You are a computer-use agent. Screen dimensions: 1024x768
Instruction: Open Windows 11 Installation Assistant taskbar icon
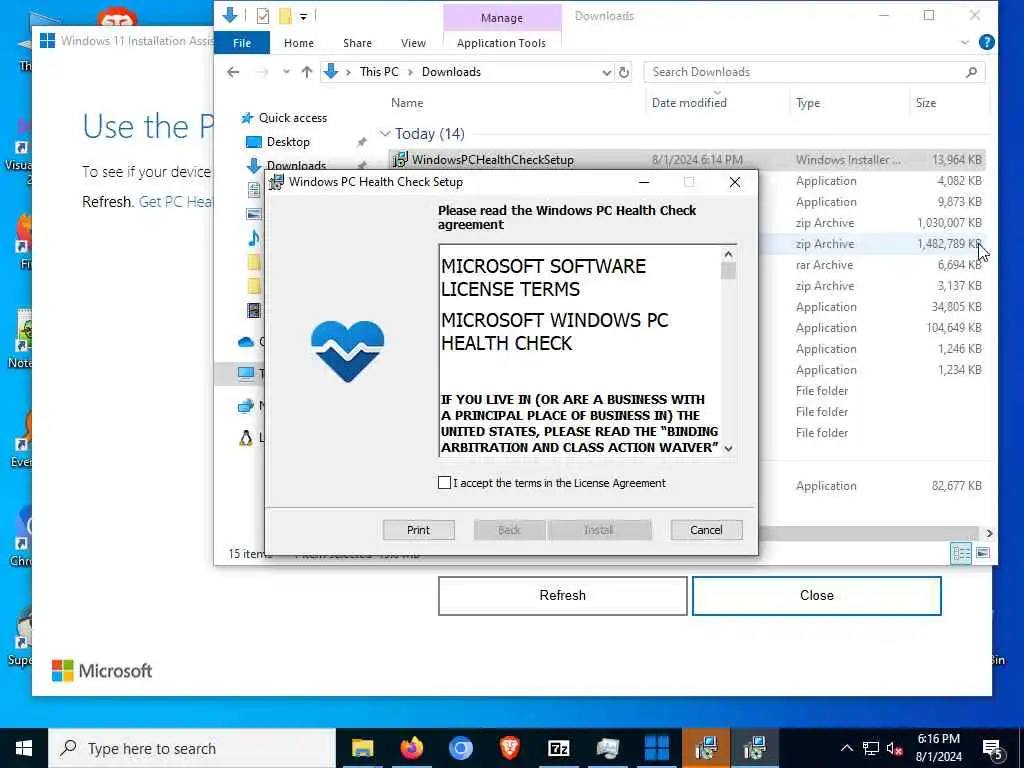(x=656, y=748)
